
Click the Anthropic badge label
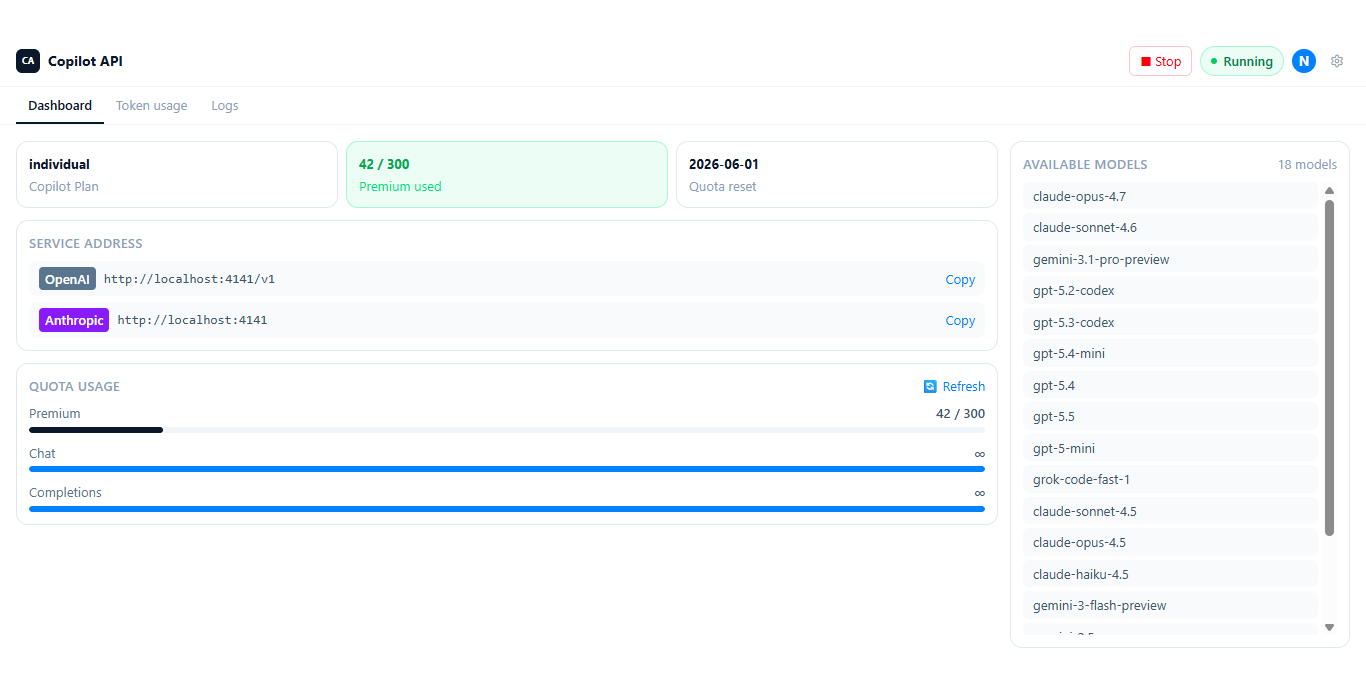click(74, 320)
